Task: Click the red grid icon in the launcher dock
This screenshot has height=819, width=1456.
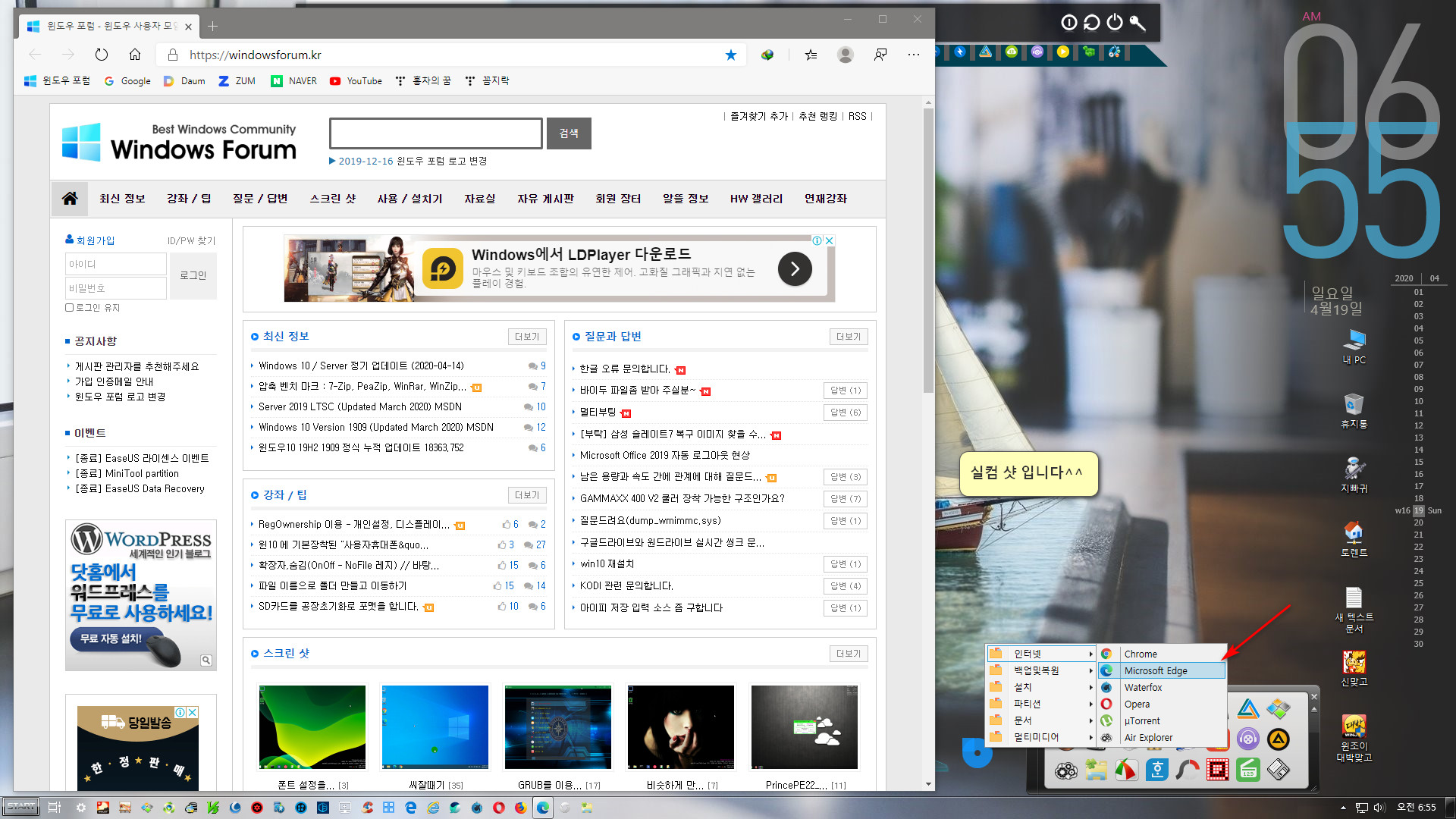Action: tap(1218, 770)
